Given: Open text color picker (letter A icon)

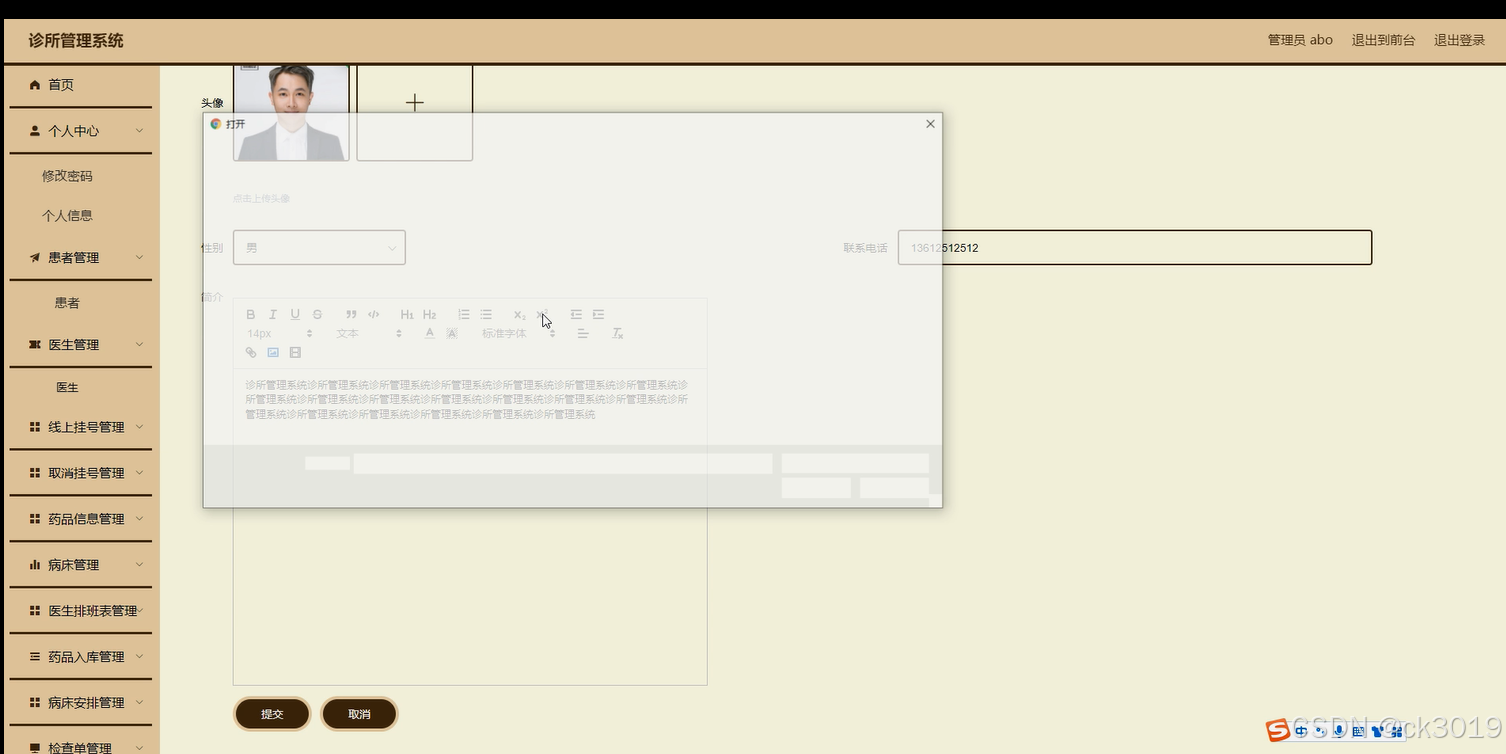Looking at the screenshot, I should coord(430,333).
